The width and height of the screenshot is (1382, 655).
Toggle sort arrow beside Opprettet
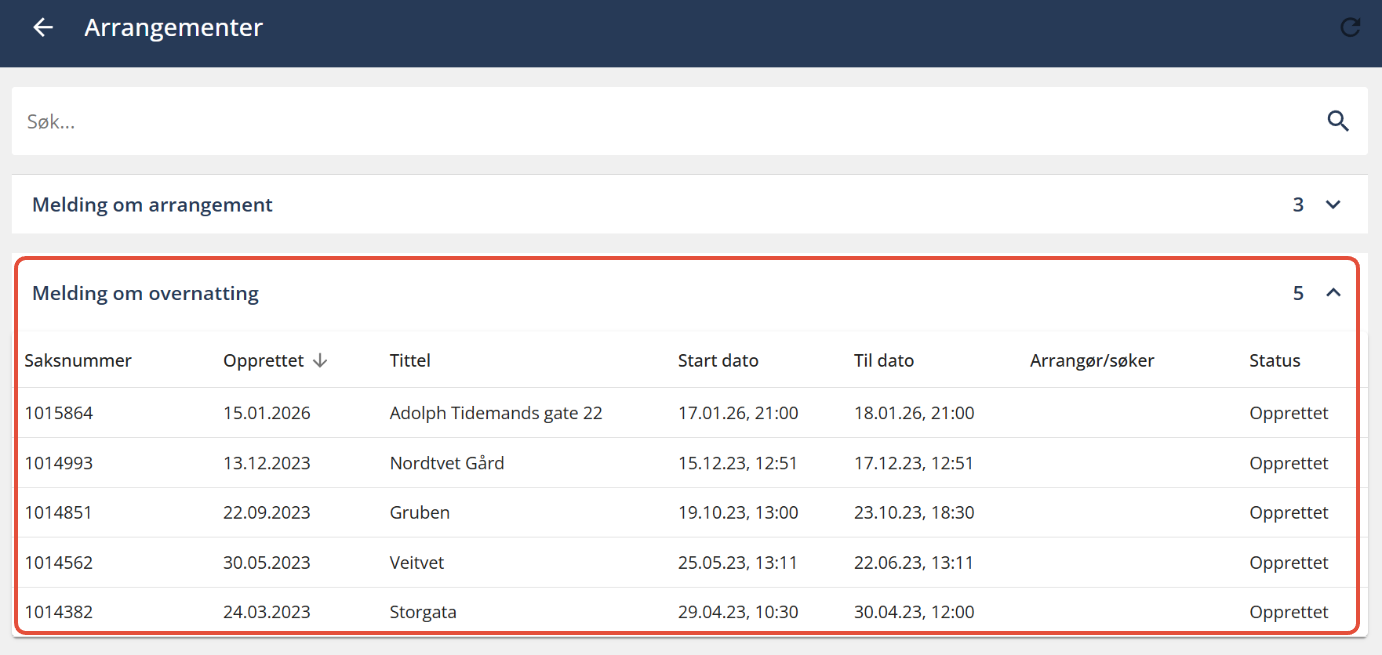pyautogui.click(x=320, y=361)
